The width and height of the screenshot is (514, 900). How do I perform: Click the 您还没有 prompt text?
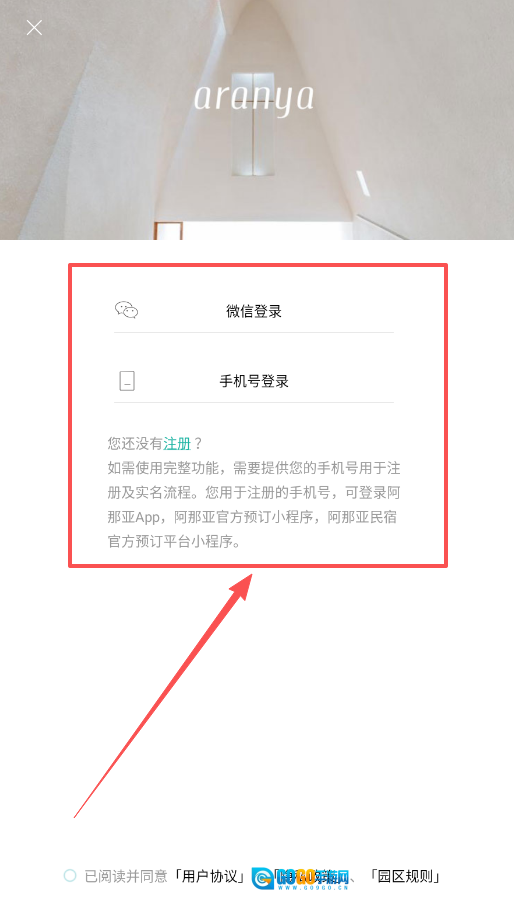click(135, 444)
